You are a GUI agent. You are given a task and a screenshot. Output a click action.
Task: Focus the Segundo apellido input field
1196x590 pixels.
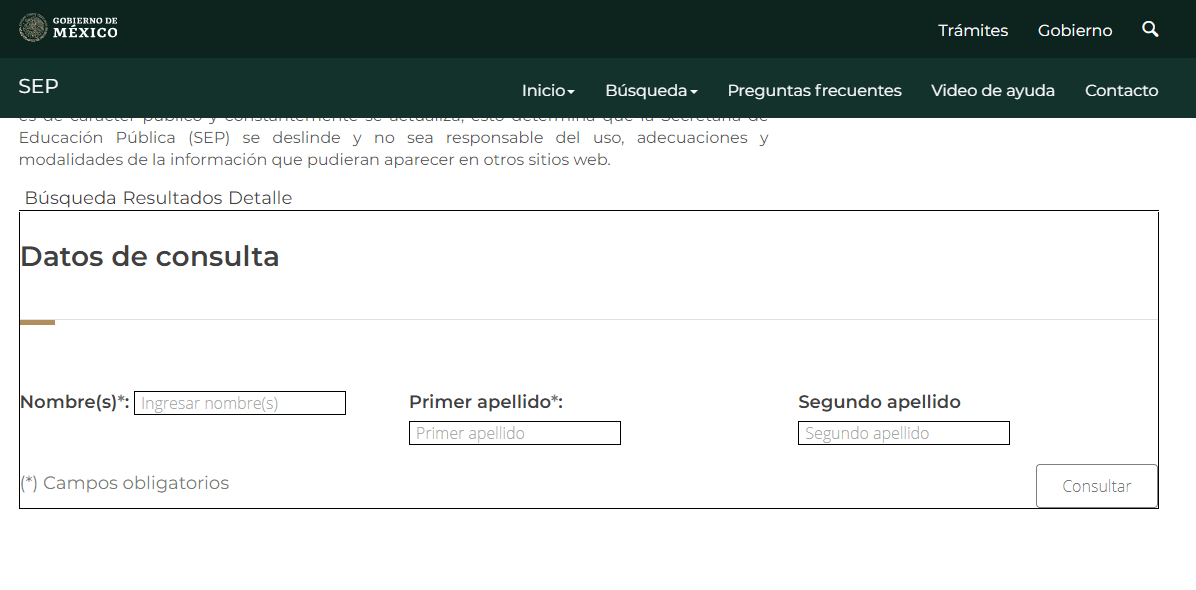(904, 433)
